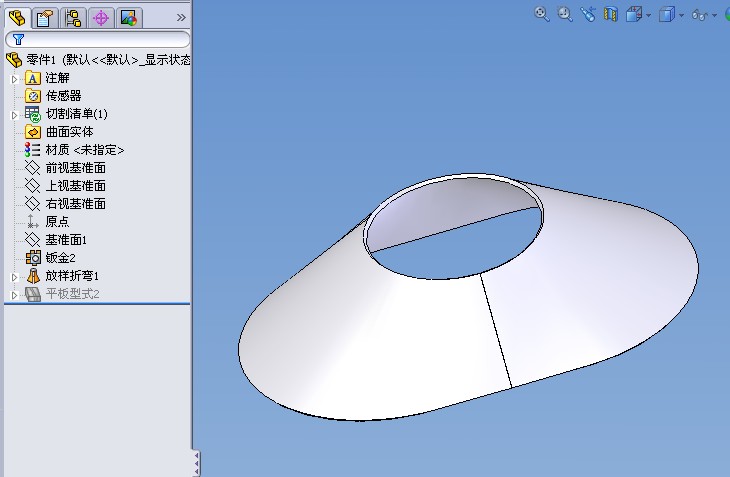This screenshot has width=730, height=477.
Task: Toggle the Section View icon
Action: [611, 14]
